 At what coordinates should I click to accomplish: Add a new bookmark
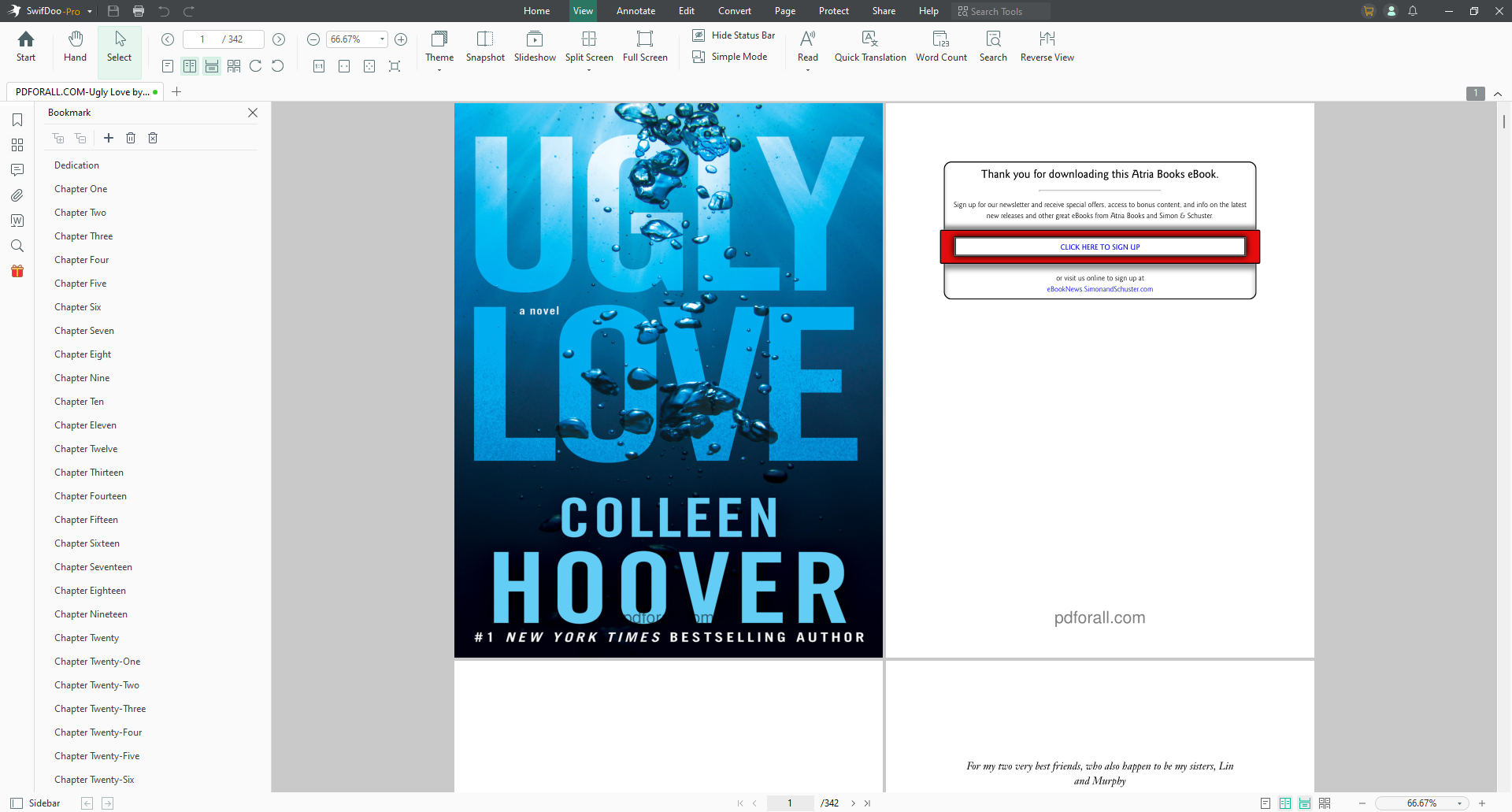tap(109, 138)
